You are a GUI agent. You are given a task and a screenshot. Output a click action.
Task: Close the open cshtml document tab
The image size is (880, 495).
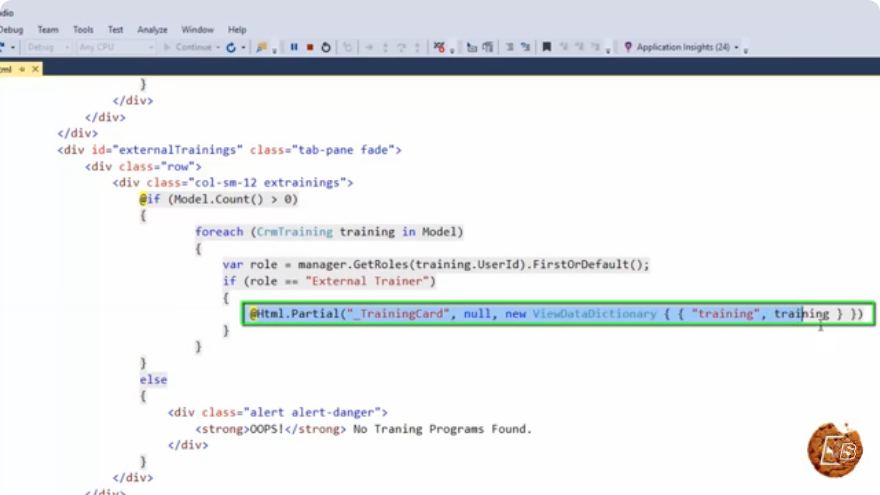click(x=35, y=69)
